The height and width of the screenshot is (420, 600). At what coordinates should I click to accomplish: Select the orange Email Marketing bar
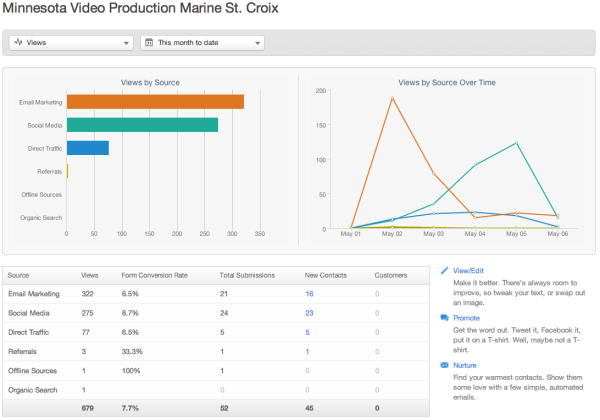[155, 101]
